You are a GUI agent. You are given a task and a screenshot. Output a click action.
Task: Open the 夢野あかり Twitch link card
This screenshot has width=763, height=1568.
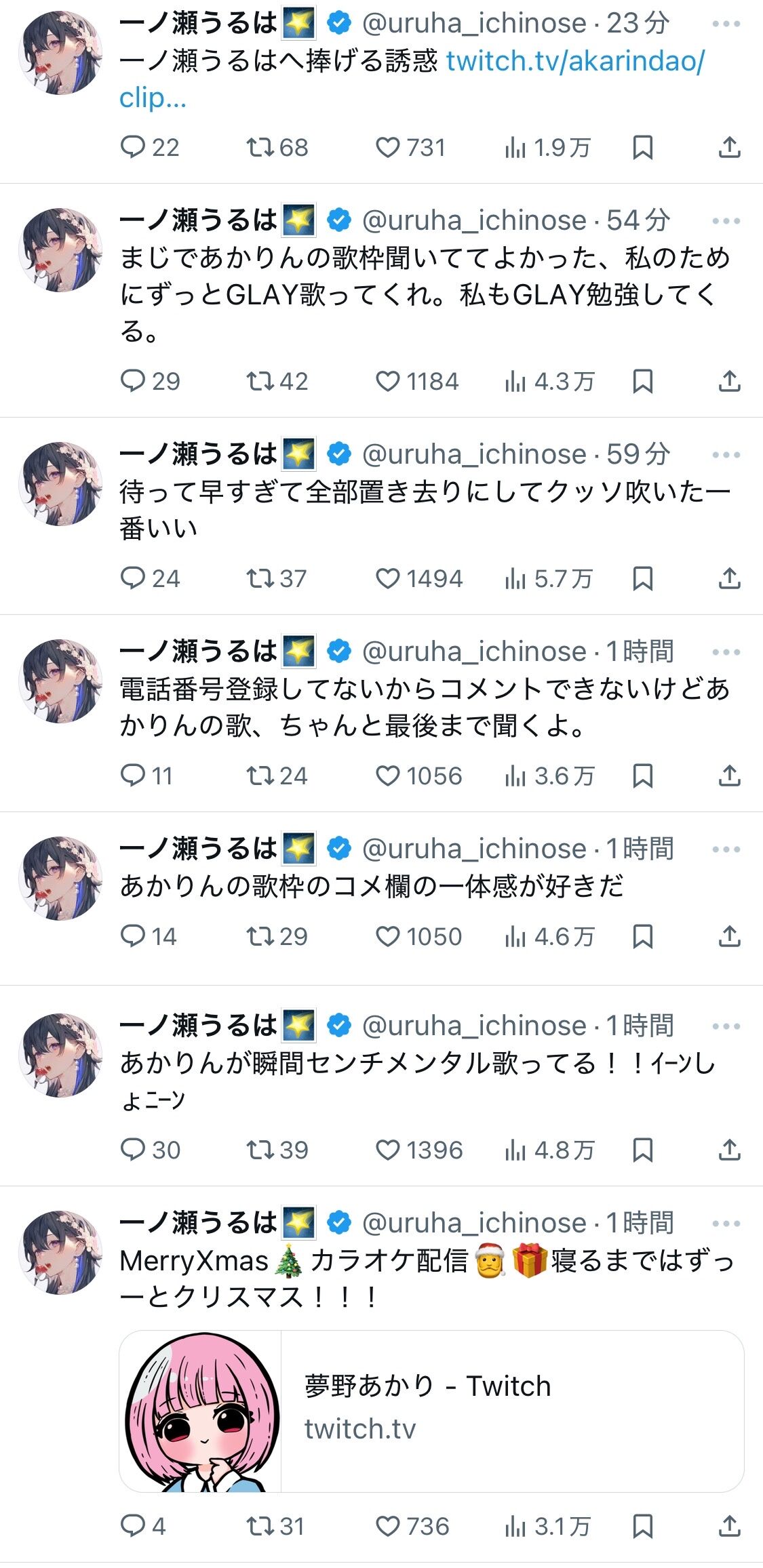(431, 1411)
